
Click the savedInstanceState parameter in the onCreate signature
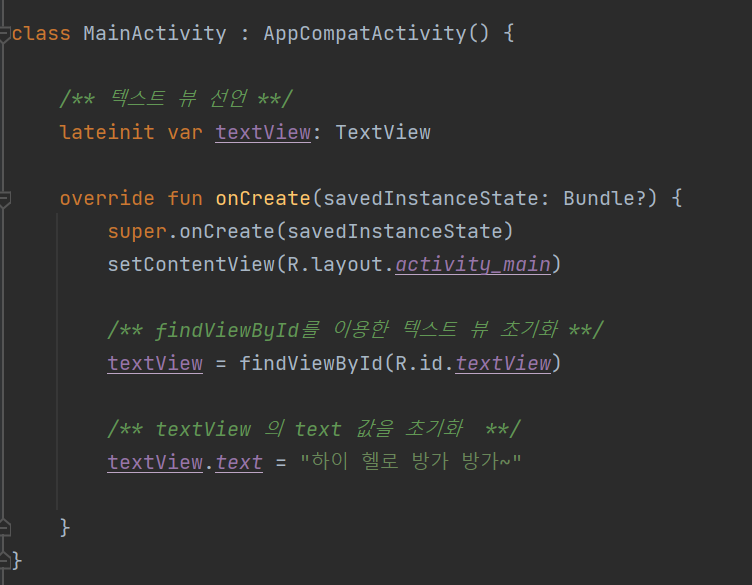[430, 199]
